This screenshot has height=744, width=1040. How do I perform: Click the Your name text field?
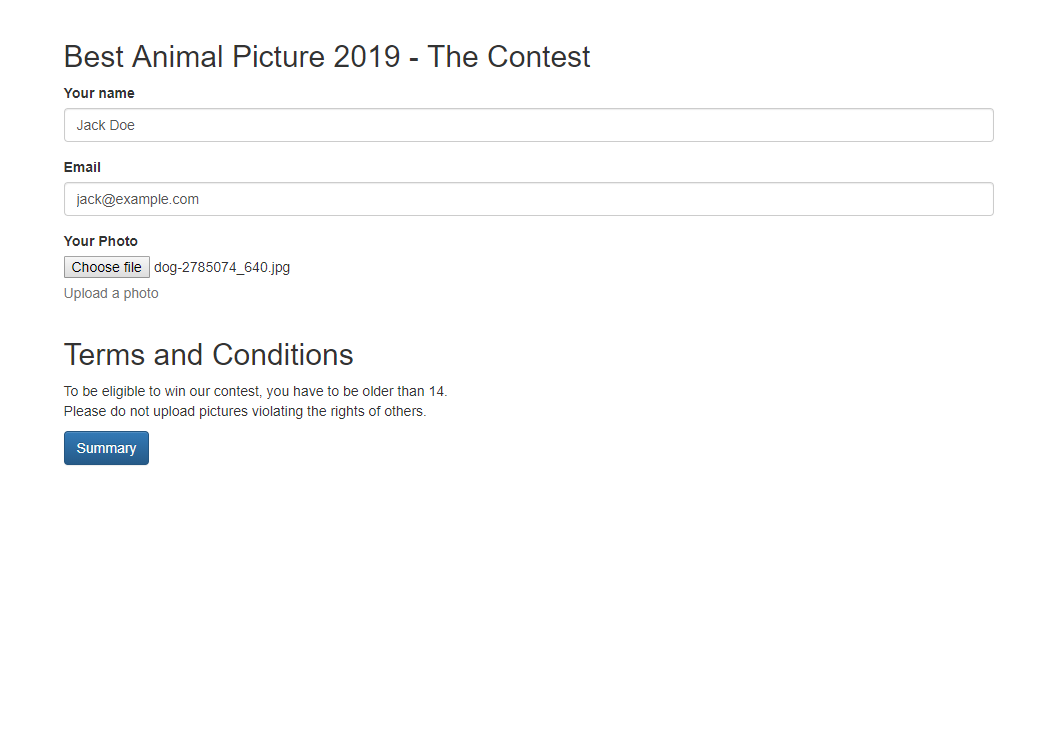pos(528,125)
